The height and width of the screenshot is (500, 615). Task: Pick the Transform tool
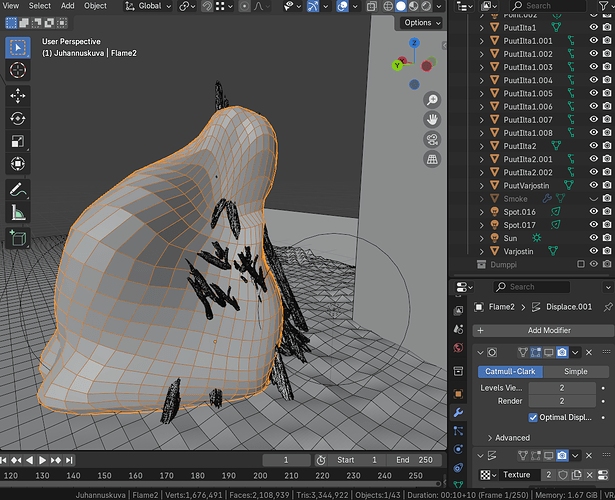pos(18,164)
